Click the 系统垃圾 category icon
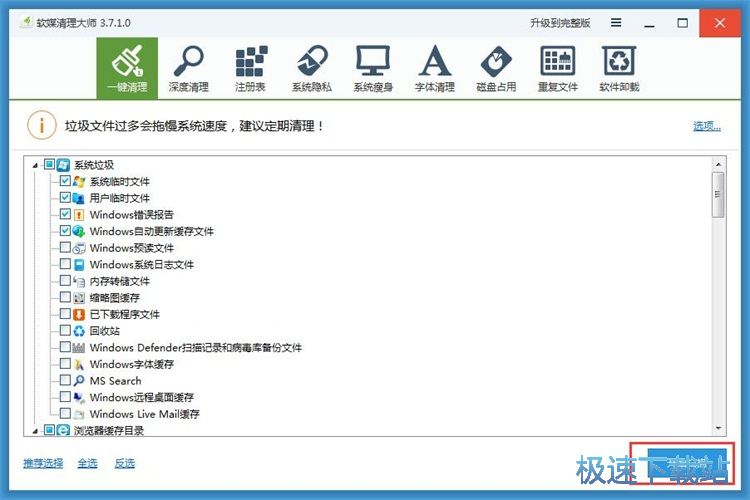The width and height of the screenshot is (750, 500). 64,165
